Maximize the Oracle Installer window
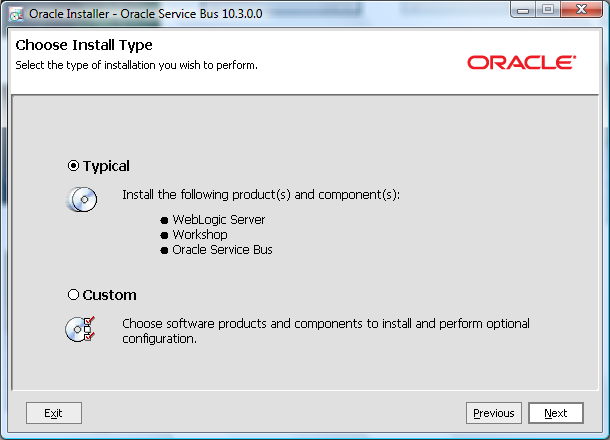The width and height of the screenshot is (610, 440). pyautogui.click(x=548, y=10)
